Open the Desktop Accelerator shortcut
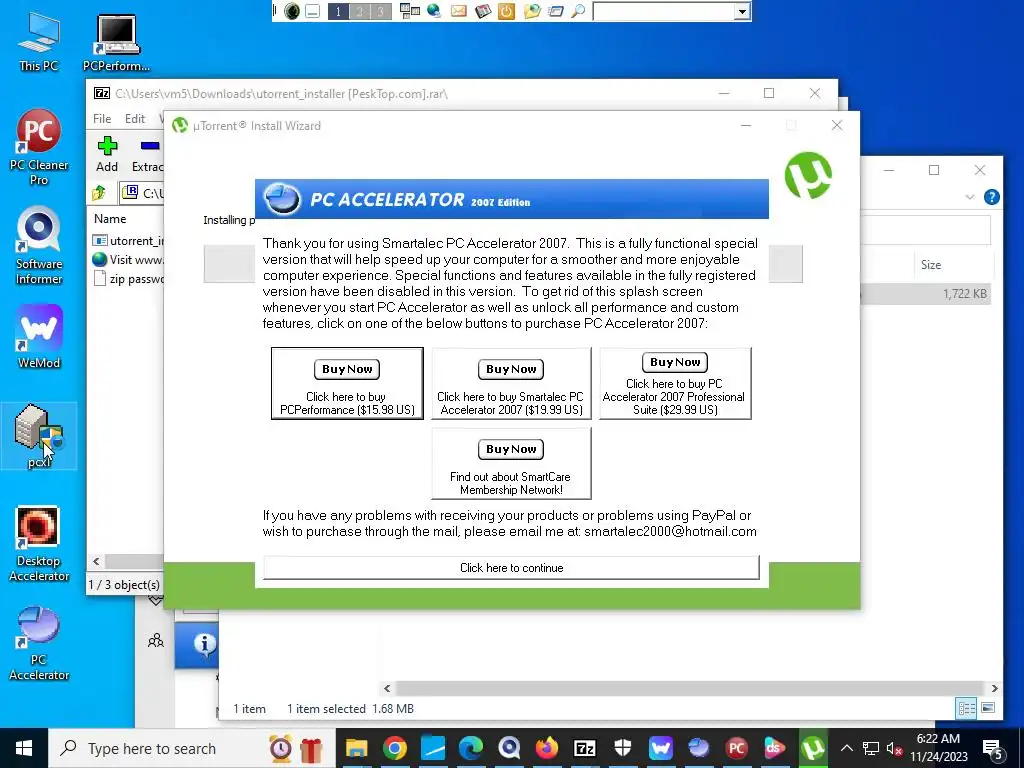Image resolution: width=1024 pixels, height=768 pixels. [39, 544]
